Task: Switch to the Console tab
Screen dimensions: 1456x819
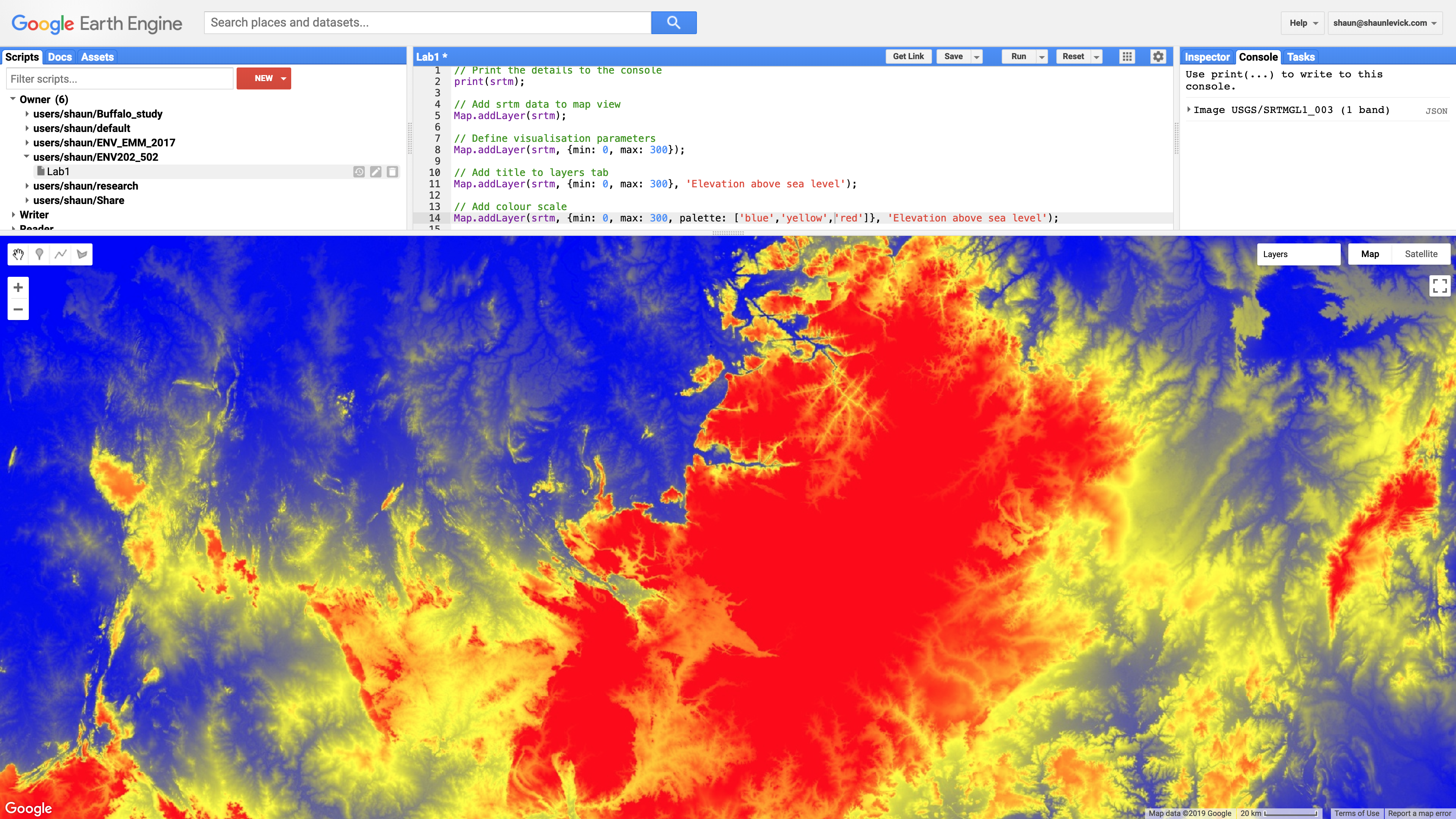Action: [1258, 57]
